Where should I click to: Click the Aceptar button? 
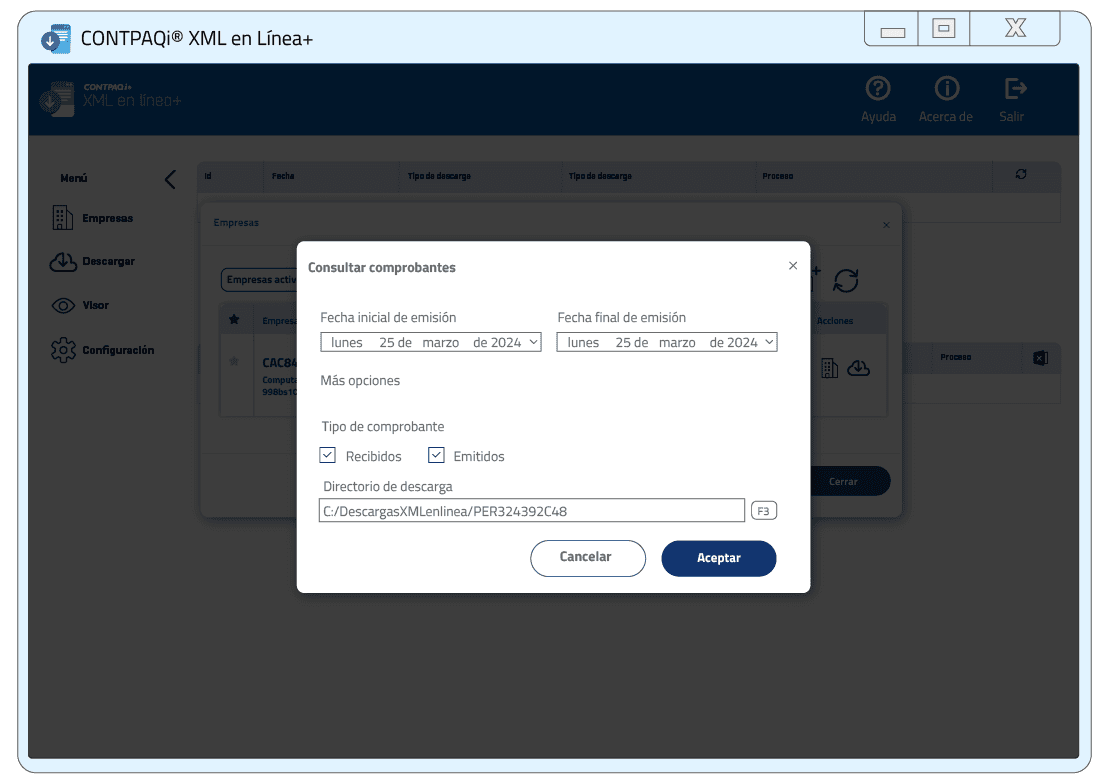coord(718,558)
